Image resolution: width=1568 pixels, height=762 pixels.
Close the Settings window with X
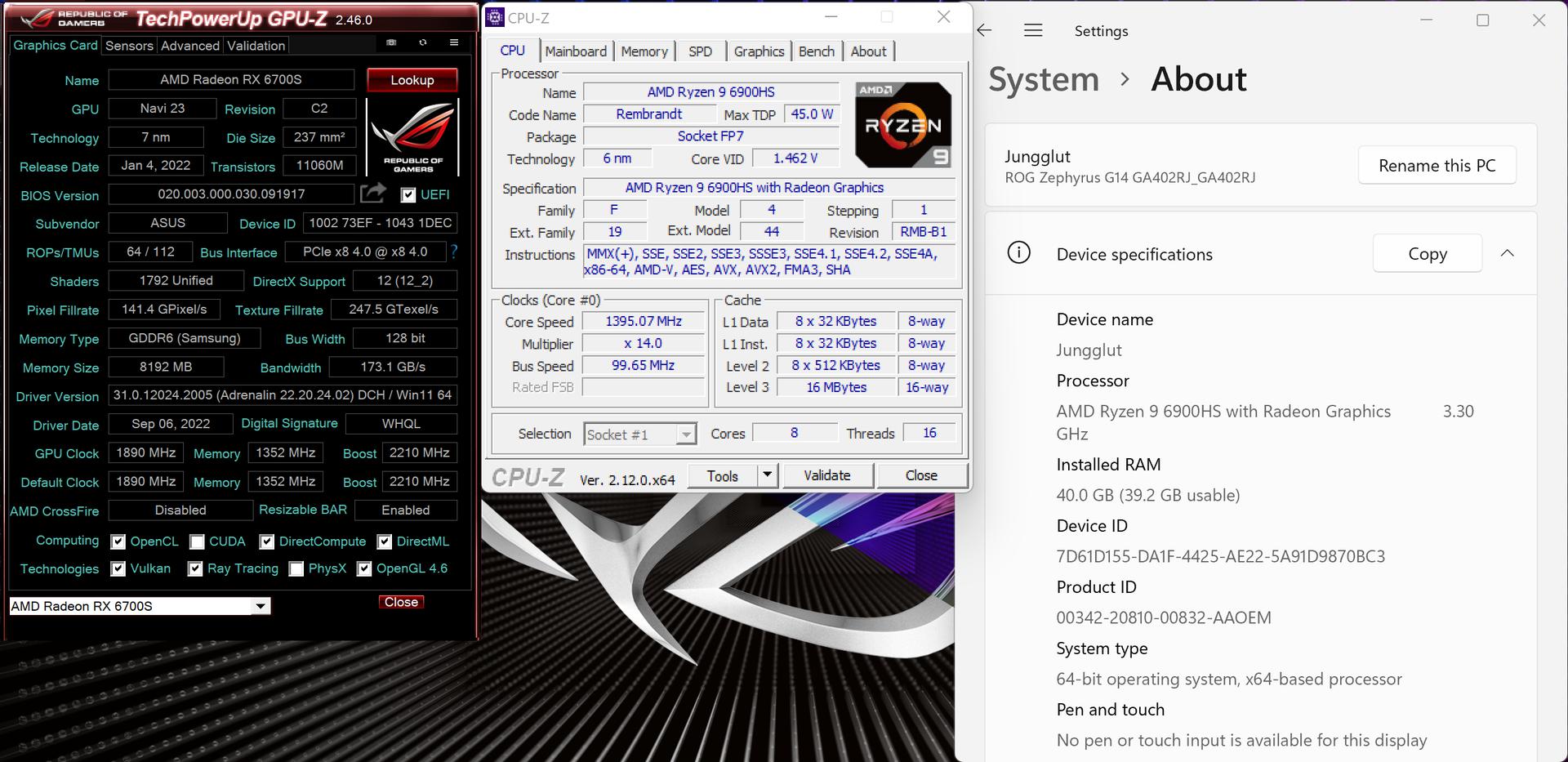pyautogui.click(x=1539, y=20)
